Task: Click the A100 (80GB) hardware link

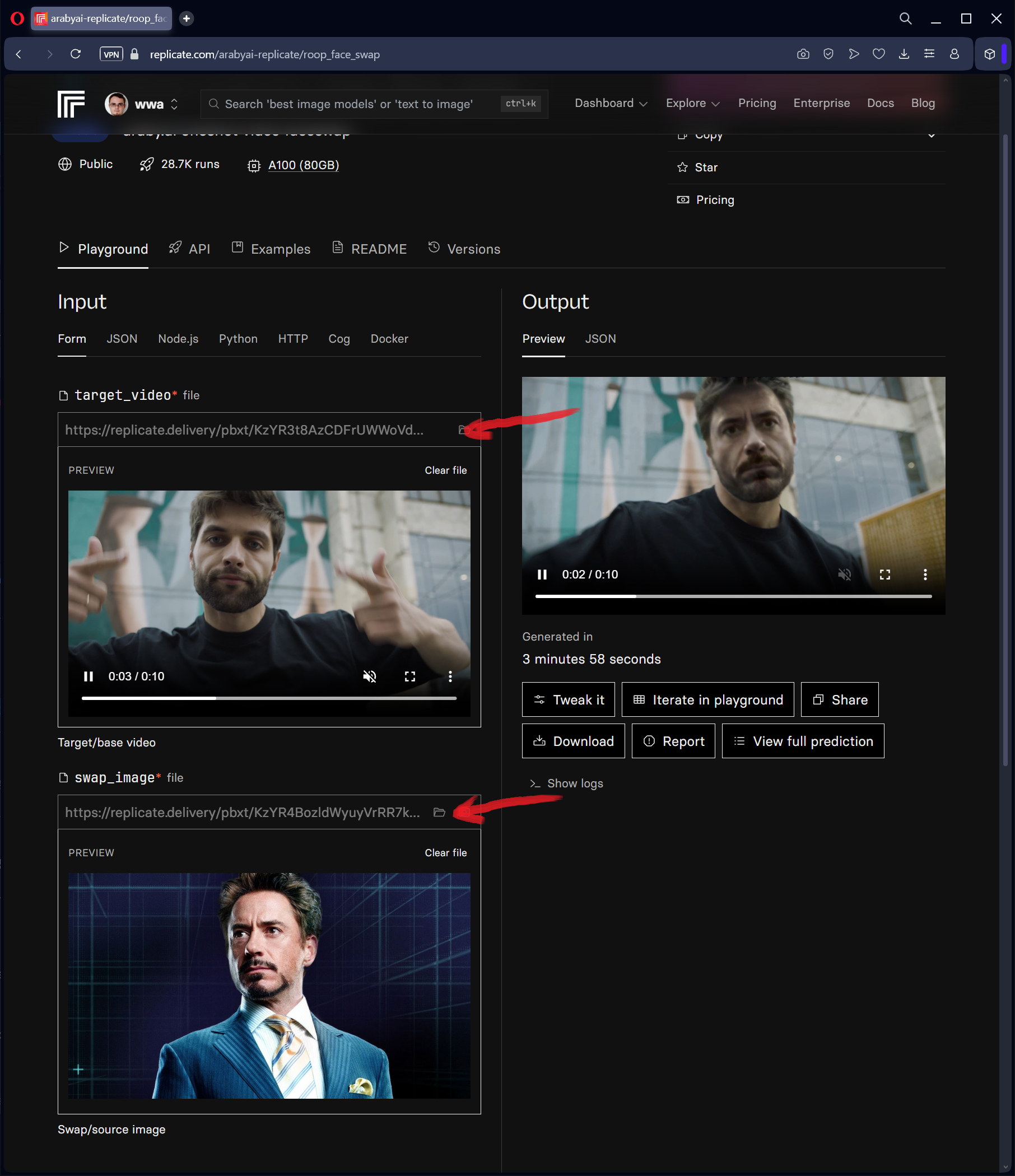Action: click(x=303, y=165)
